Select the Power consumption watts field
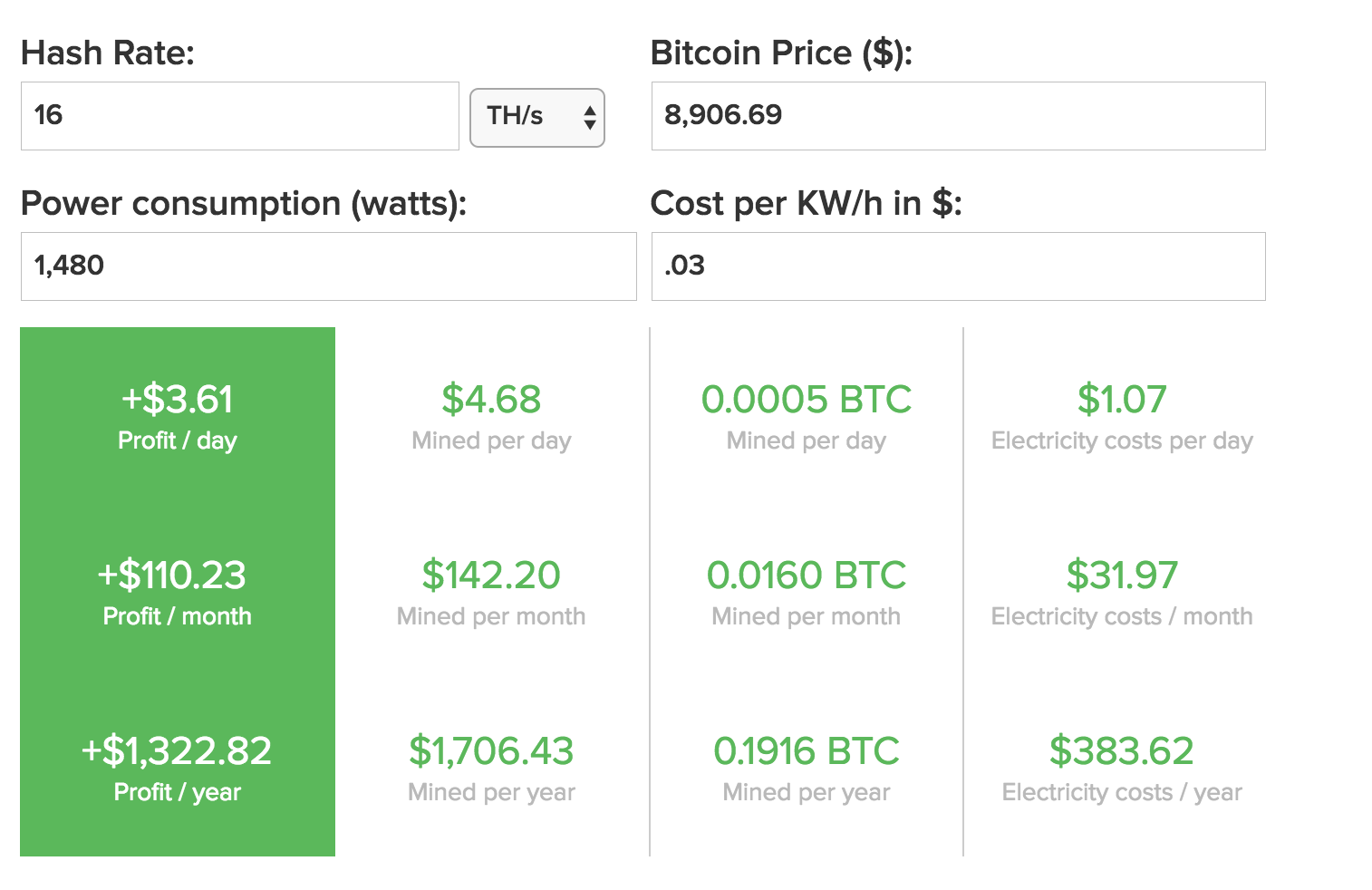 [328, 266]
